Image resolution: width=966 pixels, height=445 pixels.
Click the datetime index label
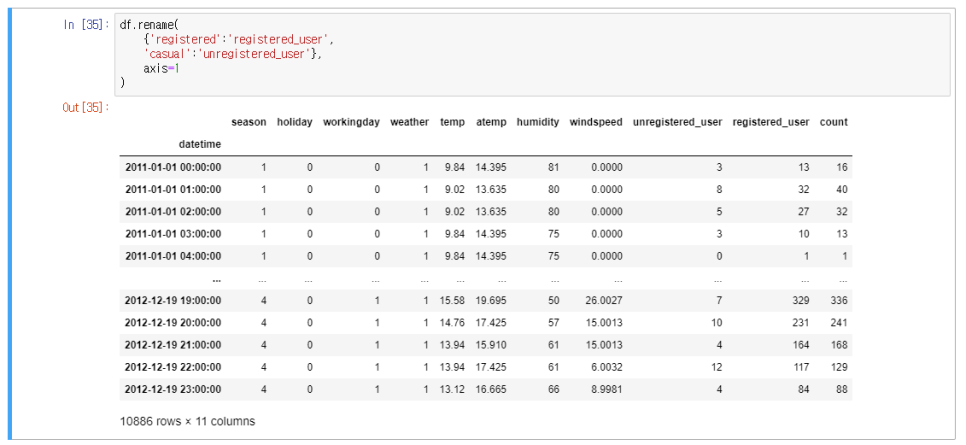[200, 144]
